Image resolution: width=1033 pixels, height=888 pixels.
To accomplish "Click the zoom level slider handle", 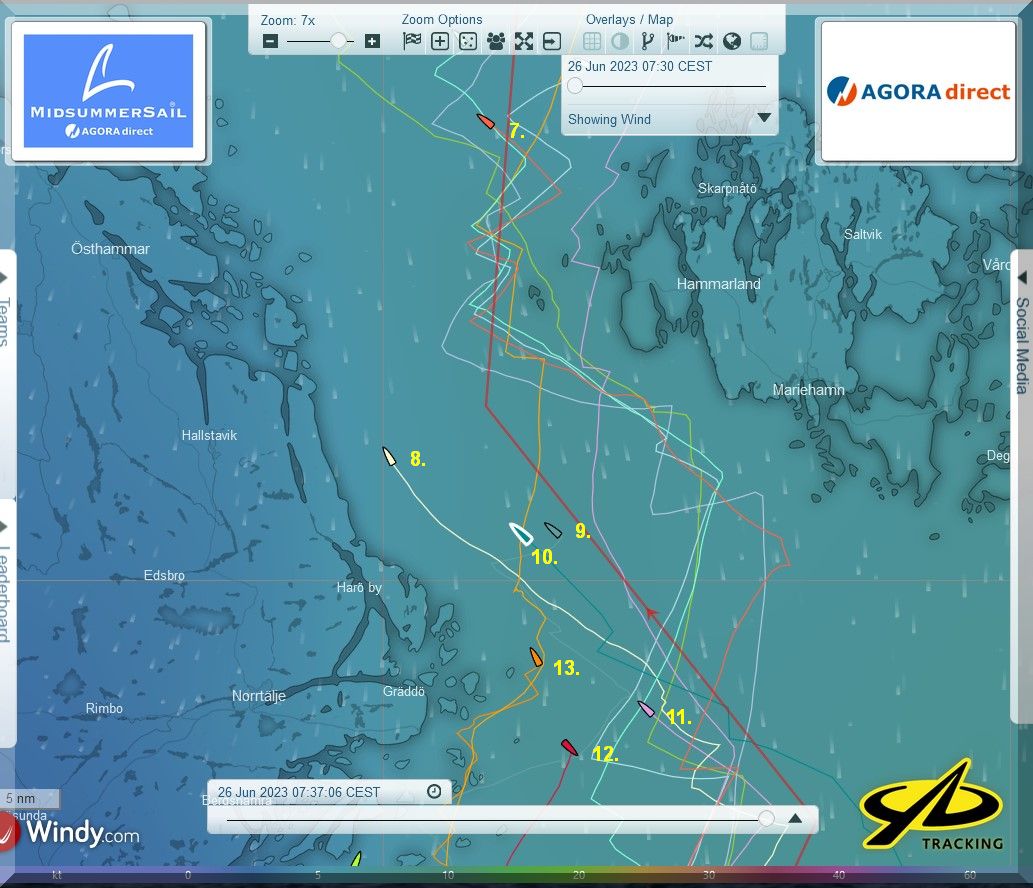I will pyautogui.click(x=340, y=41).
